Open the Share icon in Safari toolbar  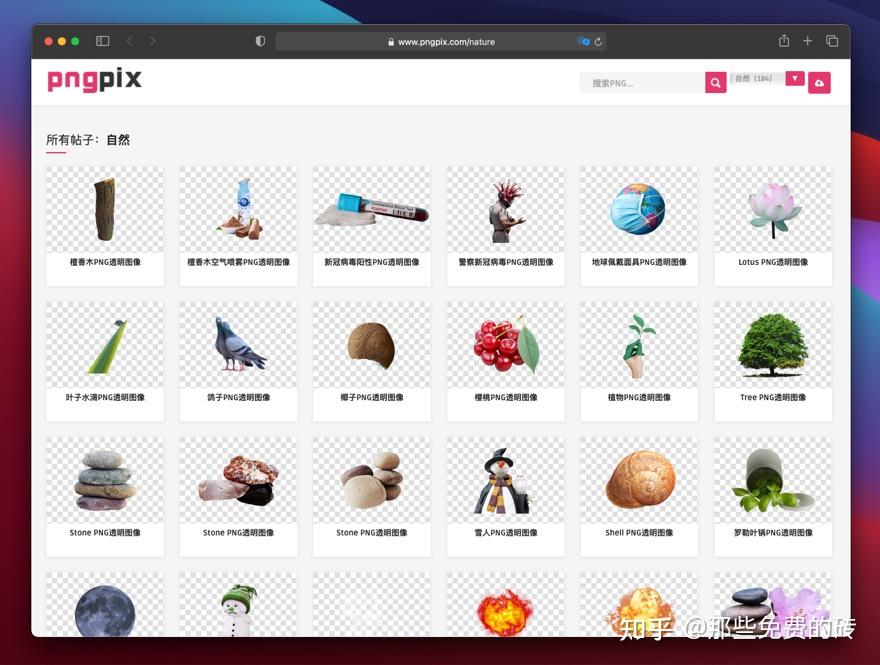[x=784, y=40]
